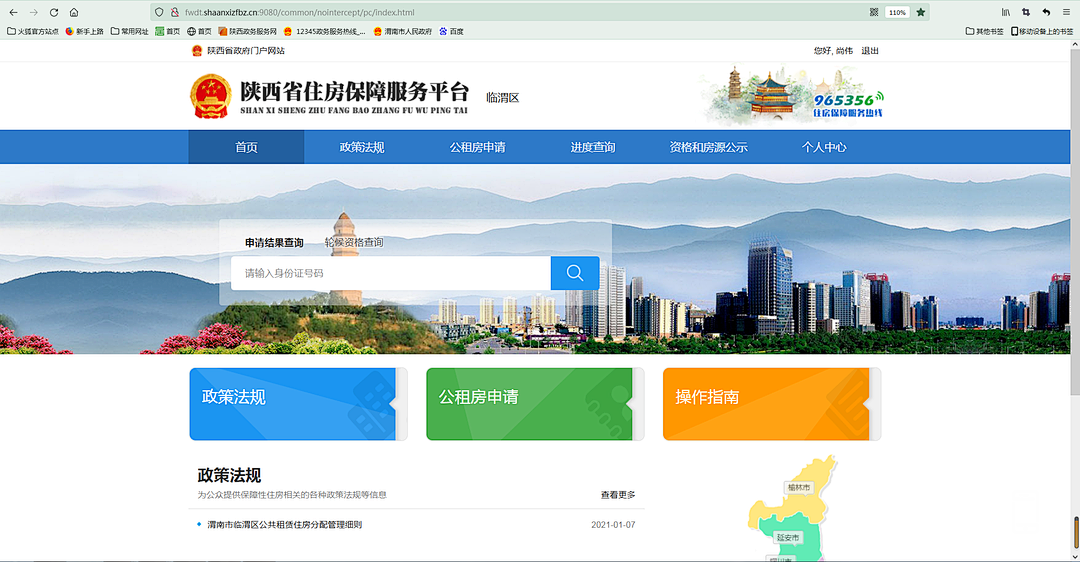1080x562 pixels.
Task: Switch to the 轮候资格查询 tab
Action: tap(353, 242)
